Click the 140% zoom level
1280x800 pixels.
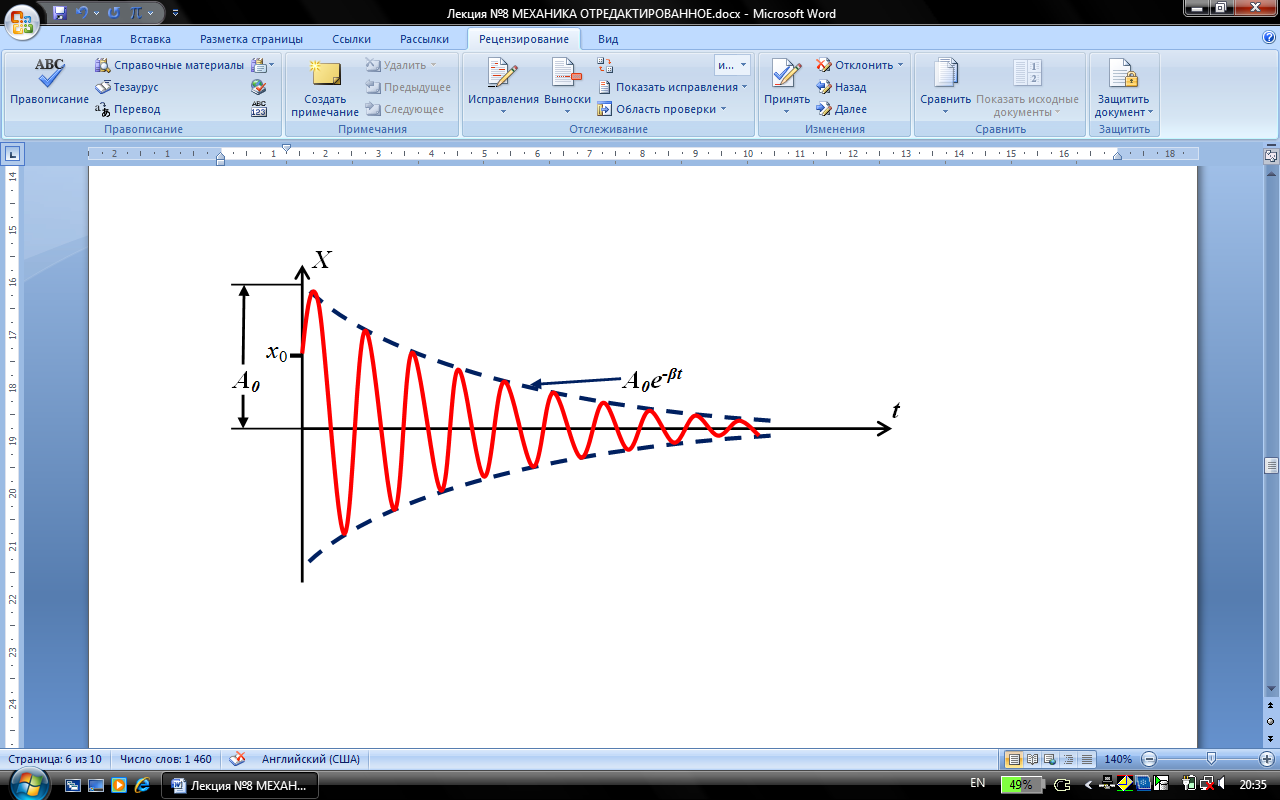coord(1119,759)
